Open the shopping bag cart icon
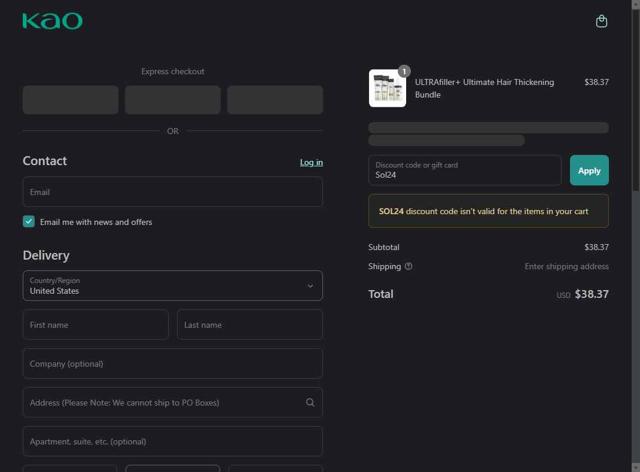 pyautogui.click(x=601, y=21)
